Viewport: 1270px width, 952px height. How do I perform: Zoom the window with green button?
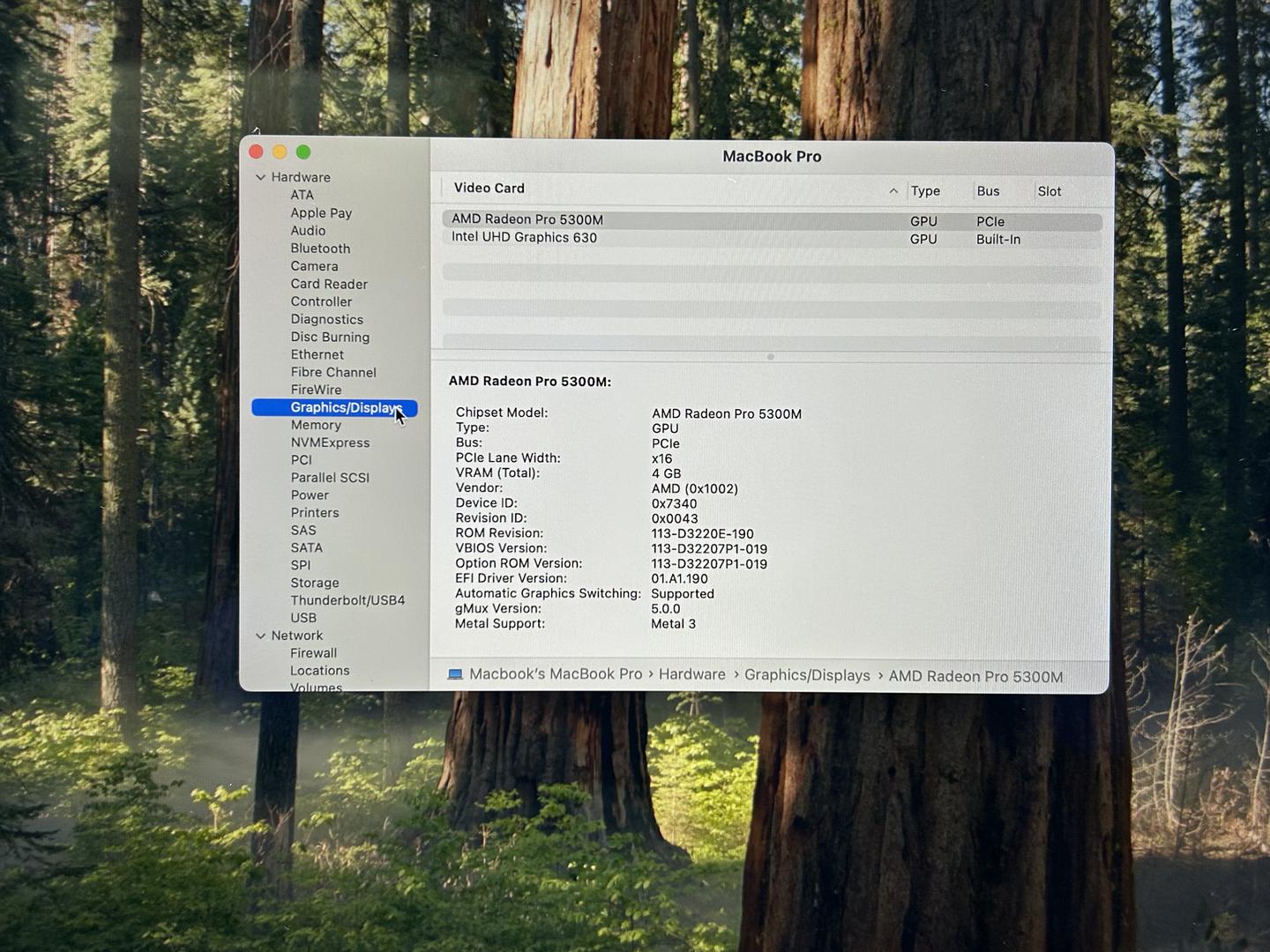(303, 152)
